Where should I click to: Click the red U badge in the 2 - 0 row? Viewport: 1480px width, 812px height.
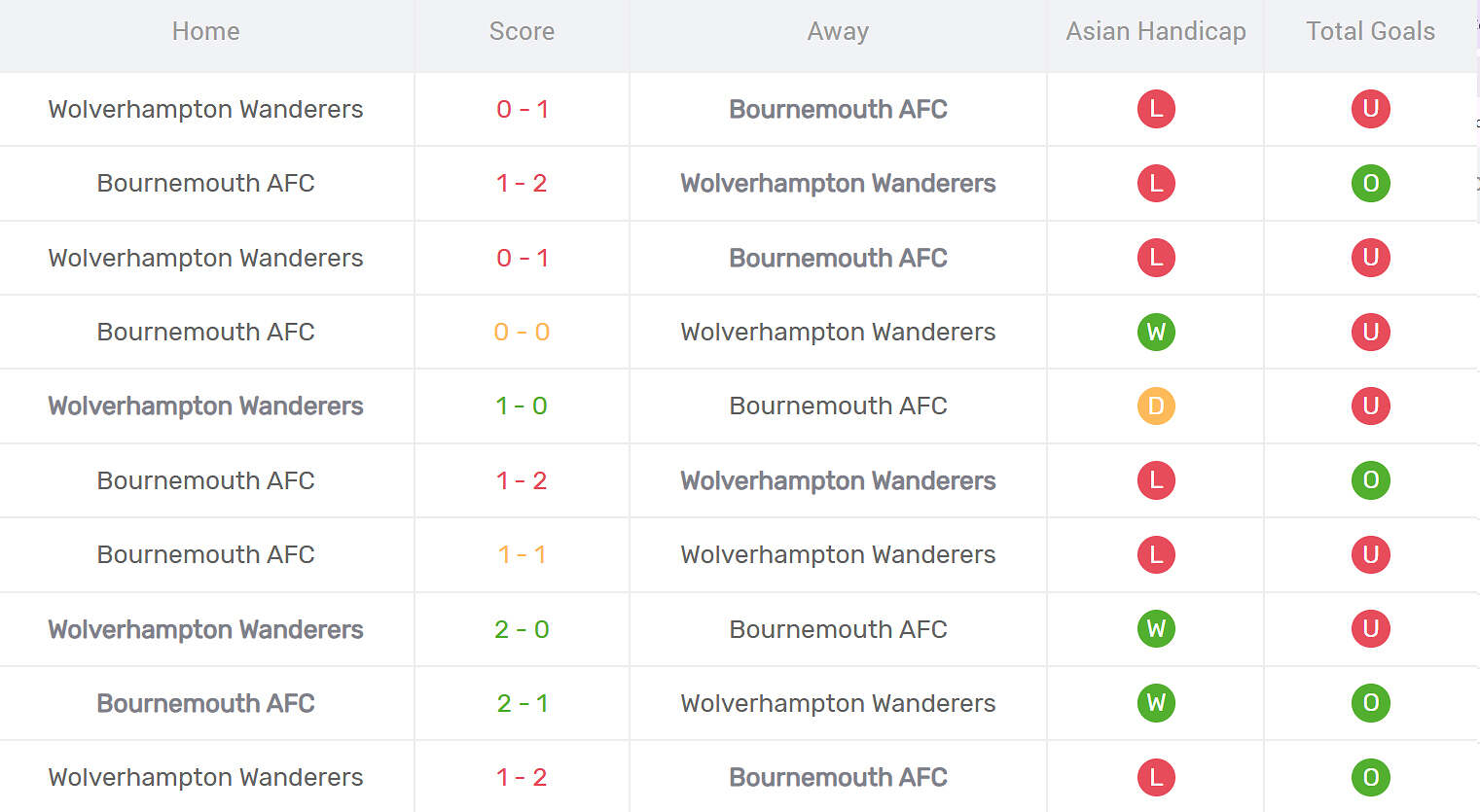coord(1370,629)
